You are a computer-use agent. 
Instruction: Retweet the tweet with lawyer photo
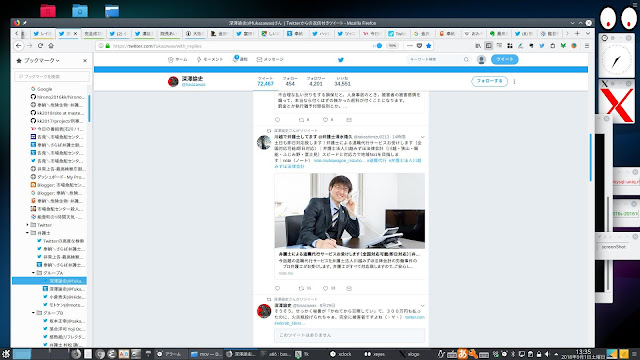tap(302, 288)
